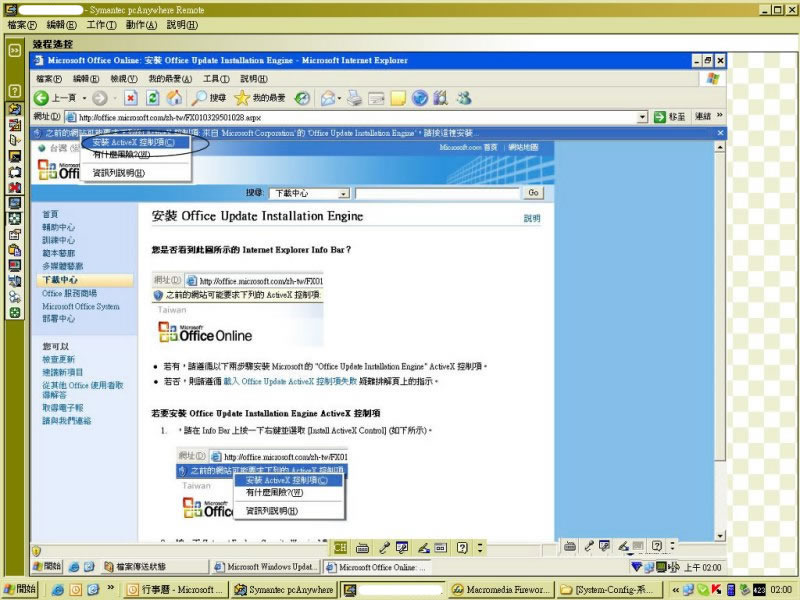Viewport: 800px width, 600px height.
Task: Open the System-Config folder taskbar button
Action: (x=611, y=589)
